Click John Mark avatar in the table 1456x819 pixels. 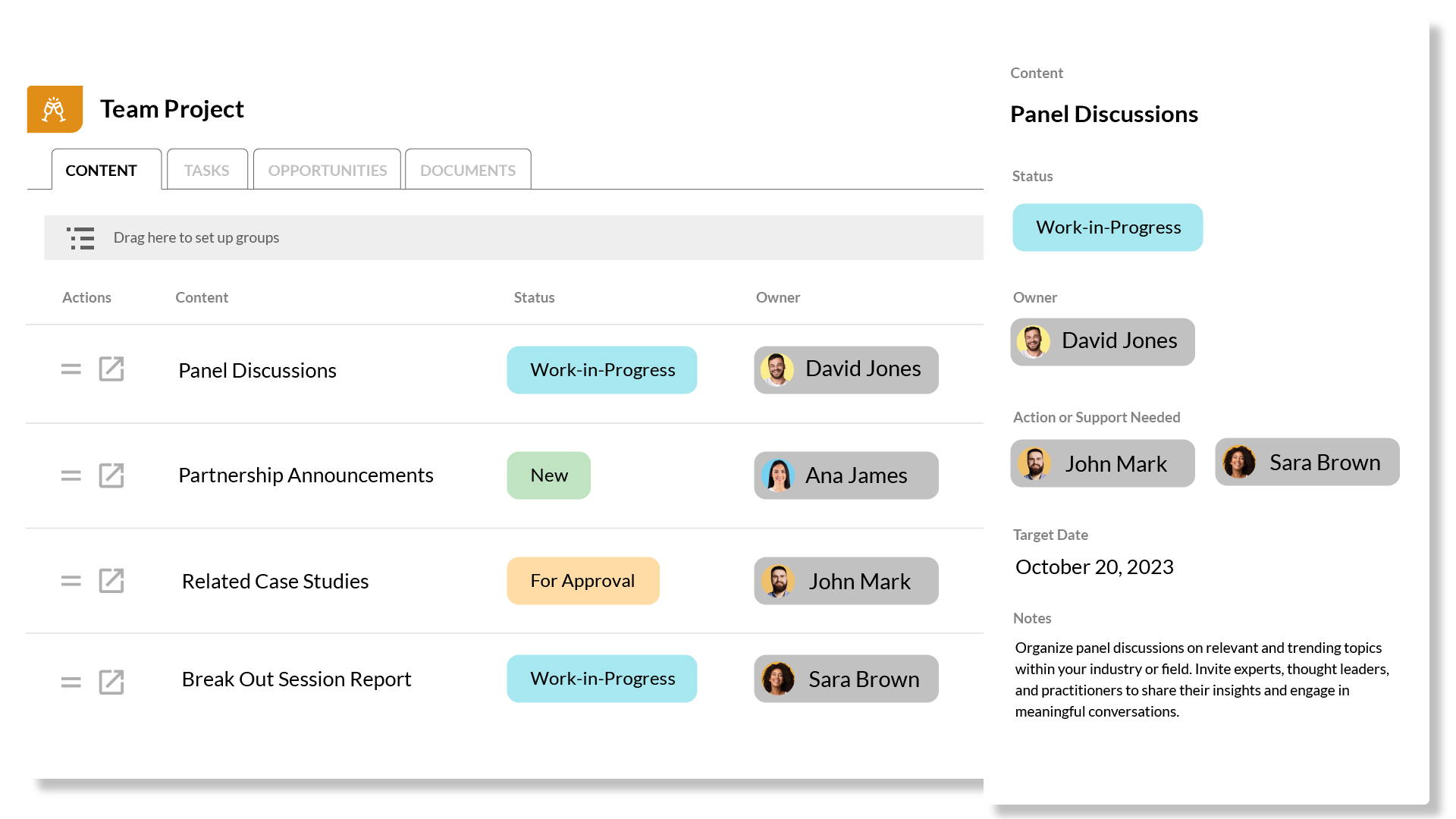click(777, 581)
